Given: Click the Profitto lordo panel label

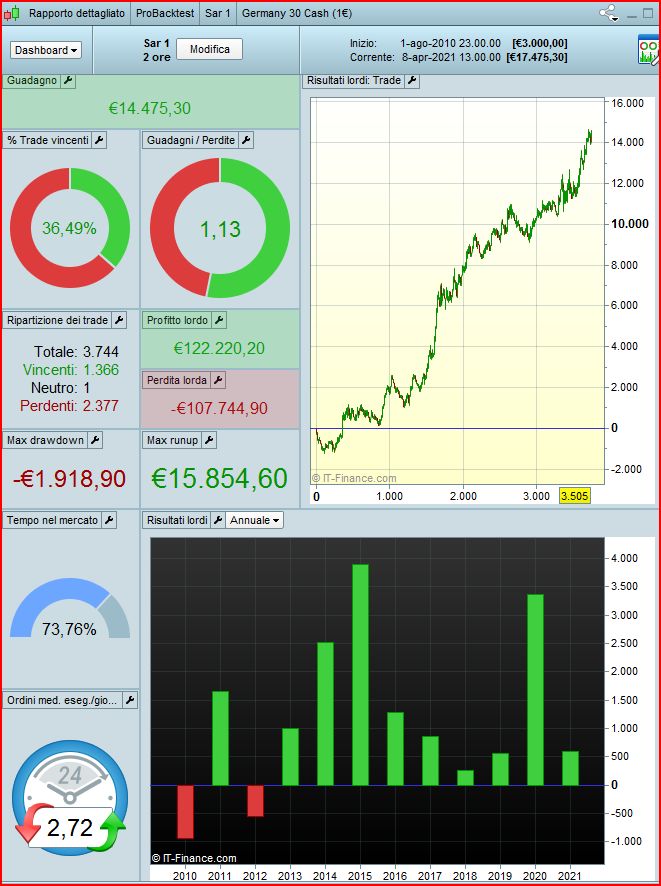Looking at the screenshot, I should (177, 320).
